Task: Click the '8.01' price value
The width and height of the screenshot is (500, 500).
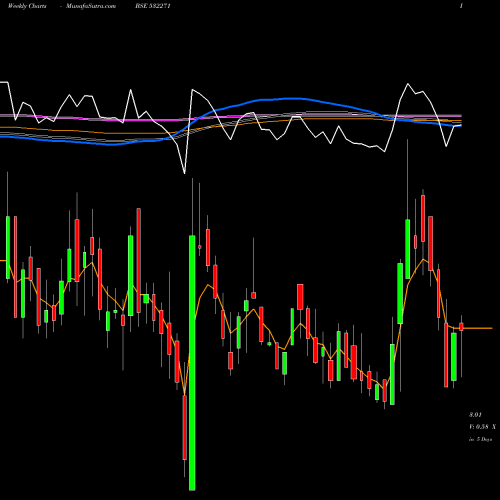Action: coord(475,415)
